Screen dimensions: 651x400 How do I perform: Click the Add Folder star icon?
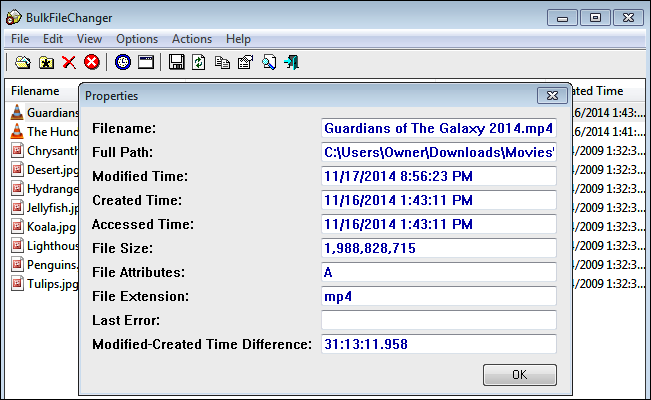point(46,63)
